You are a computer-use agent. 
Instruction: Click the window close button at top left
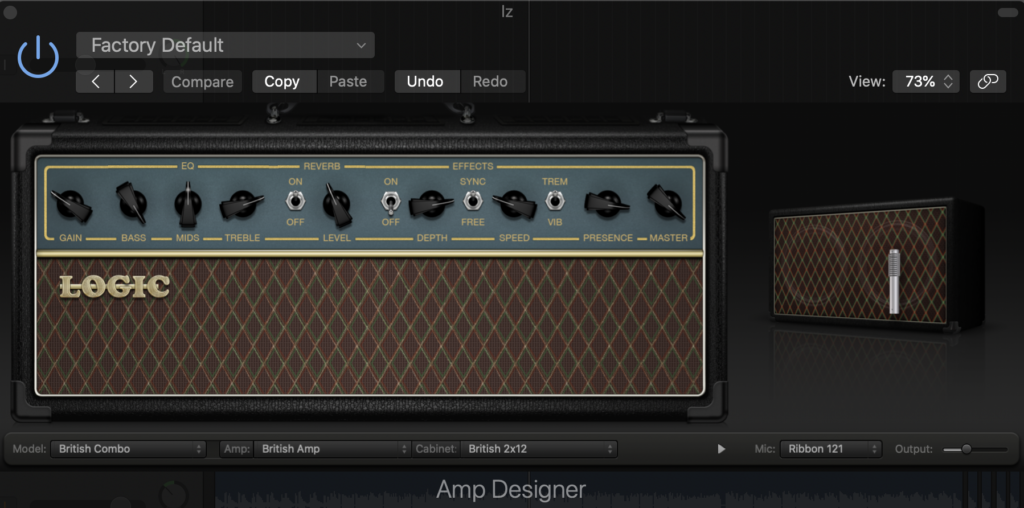coord(10,12)
